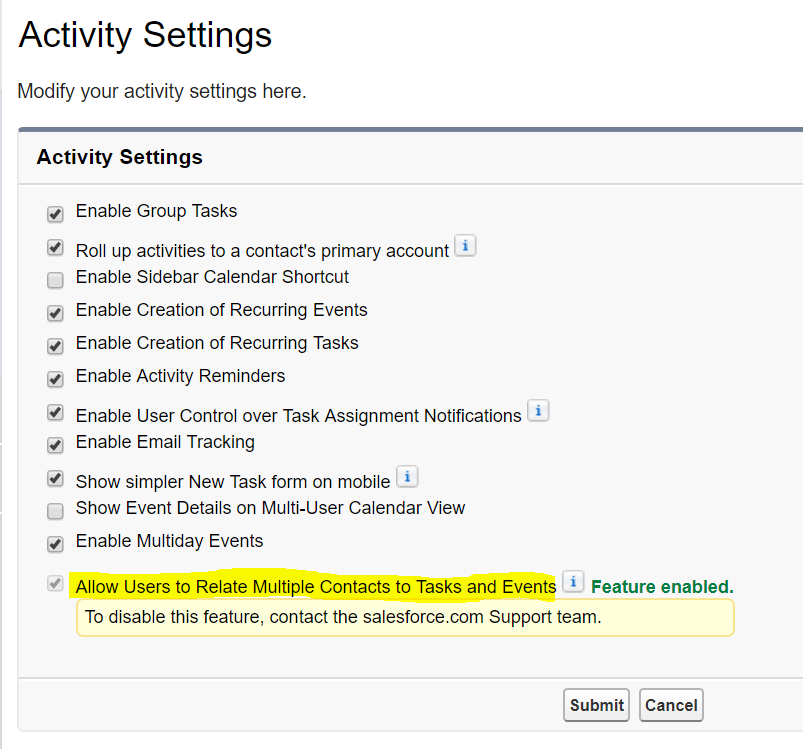Enable Sidebar Calendar Shortcut checkbox
Screen dimensions: 803x749
tap(55, 280)
